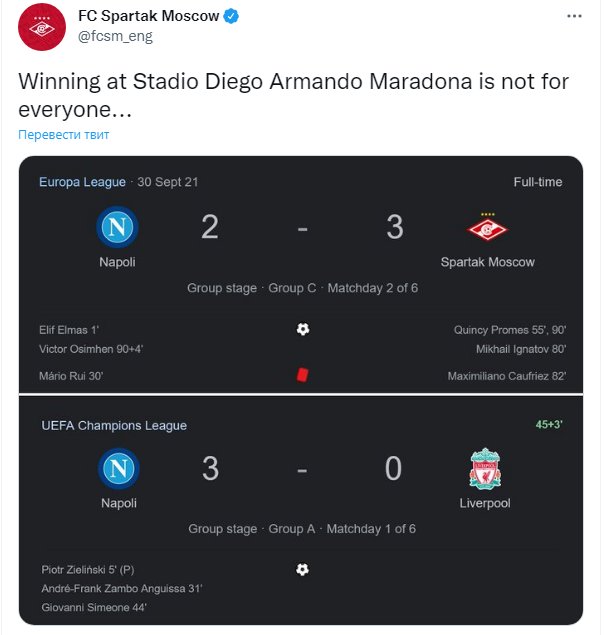Click the Spartak Moscow crest in scorecard
Image resolution: width=604 pixels, height=635 pixels.
tap(487, 229)
